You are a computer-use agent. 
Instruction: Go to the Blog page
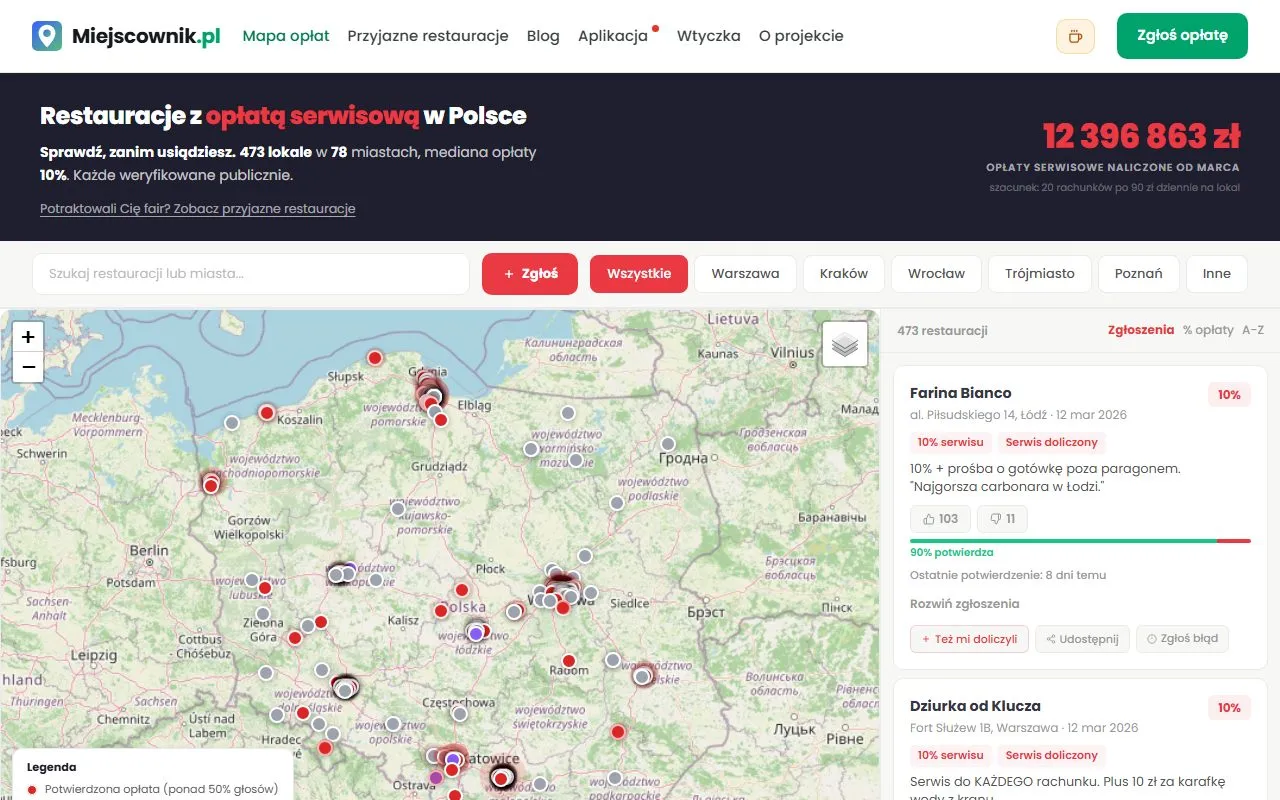point(543,36)
